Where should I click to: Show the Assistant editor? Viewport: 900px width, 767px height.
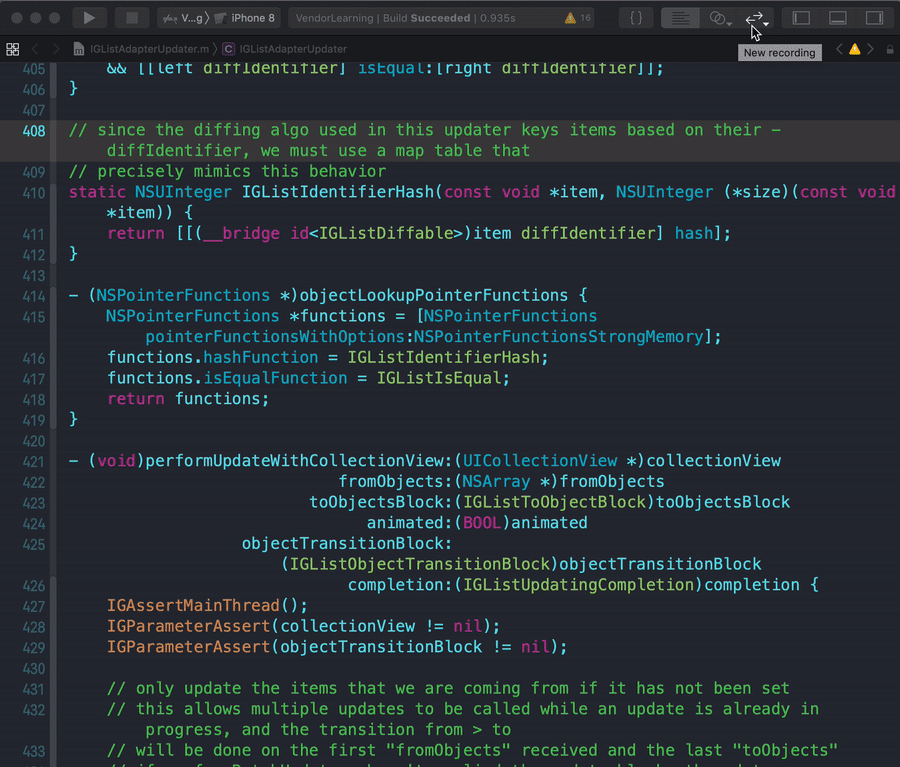[719, 18]
